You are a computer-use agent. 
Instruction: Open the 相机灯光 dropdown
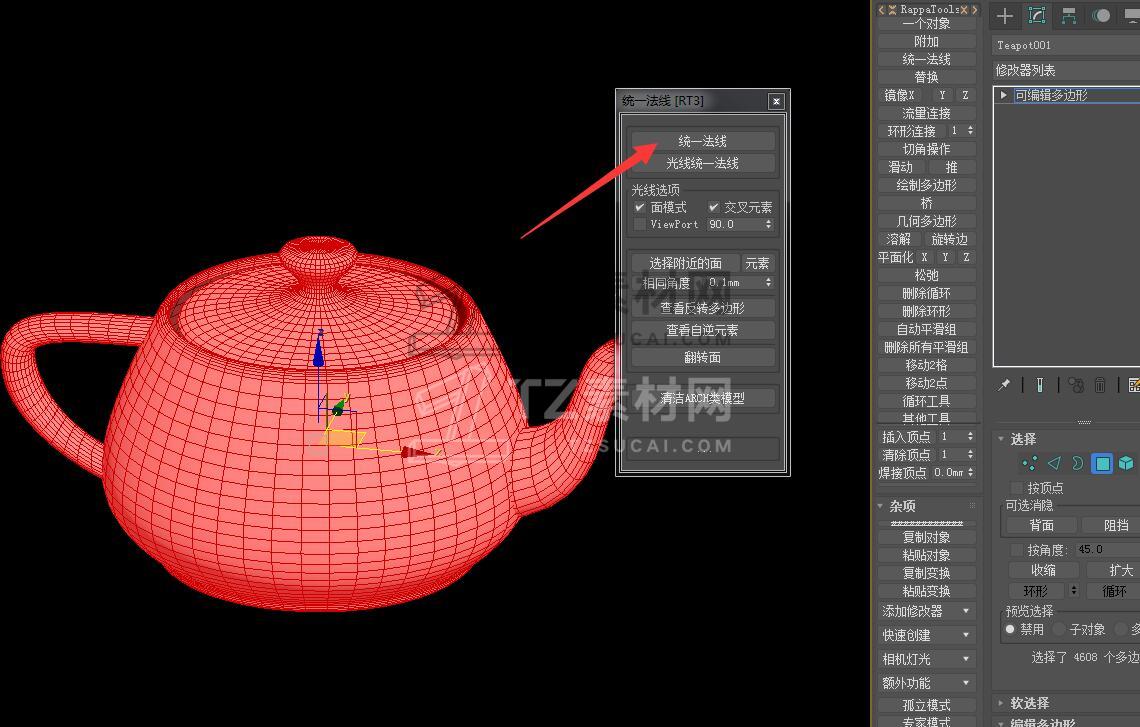(926, 659)
